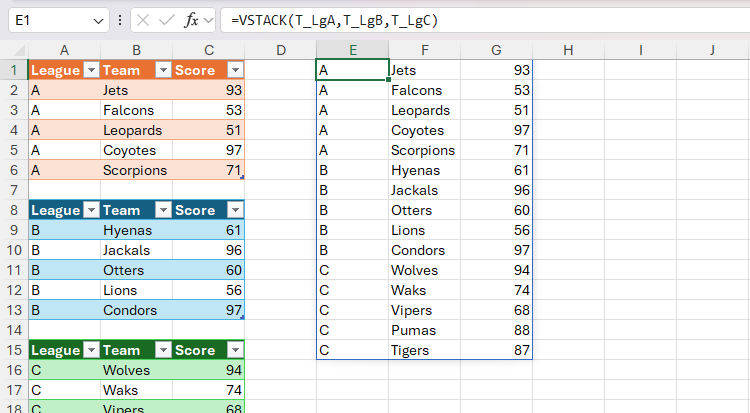Click the Enter checkmark in formula bar

click(167, 20)
